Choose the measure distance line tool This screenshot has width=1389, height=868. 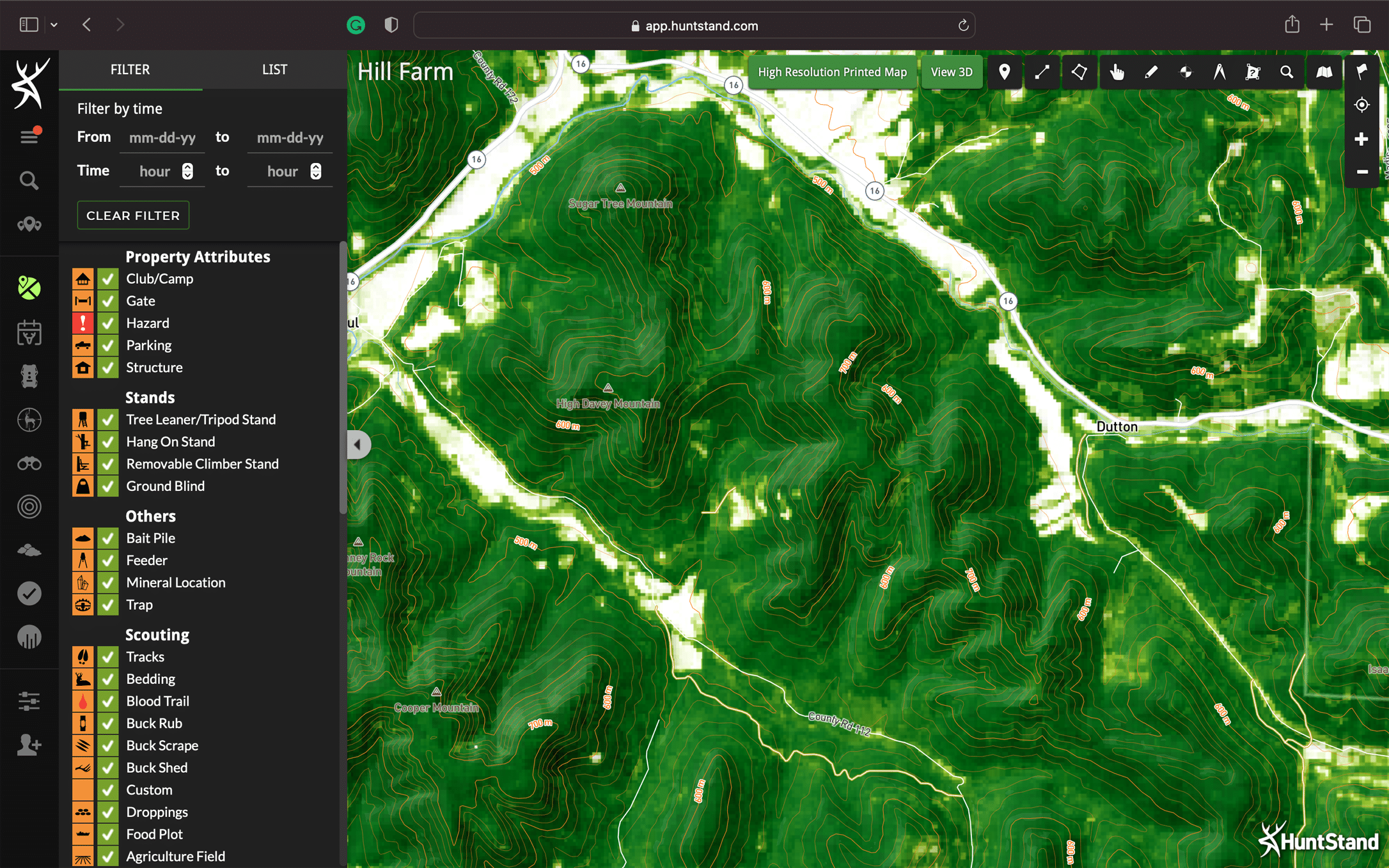tap(1042, 72)
